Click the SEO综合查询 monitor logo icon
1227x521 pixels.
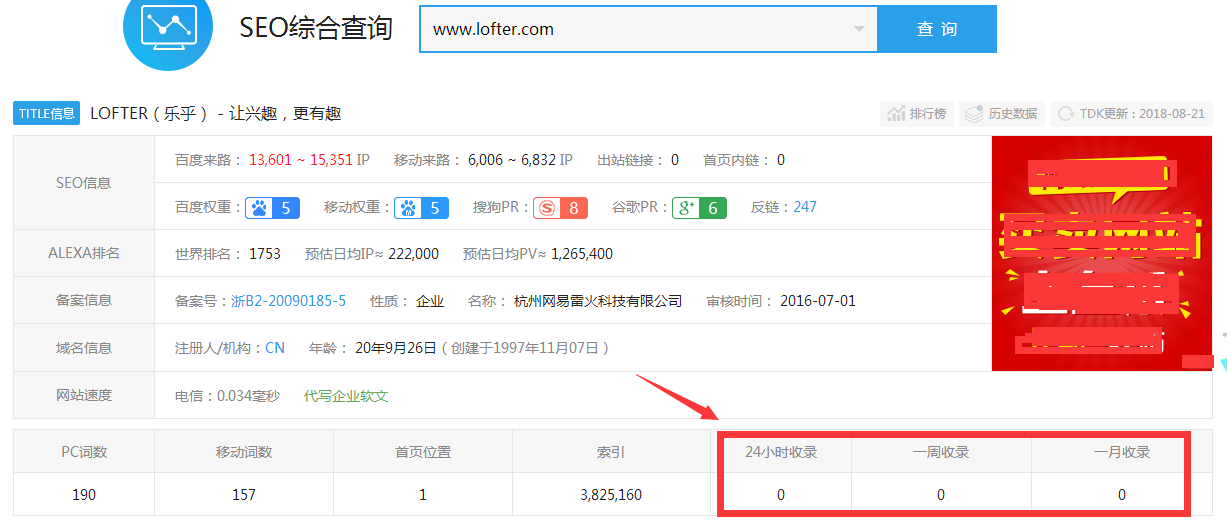click(167, 25)
